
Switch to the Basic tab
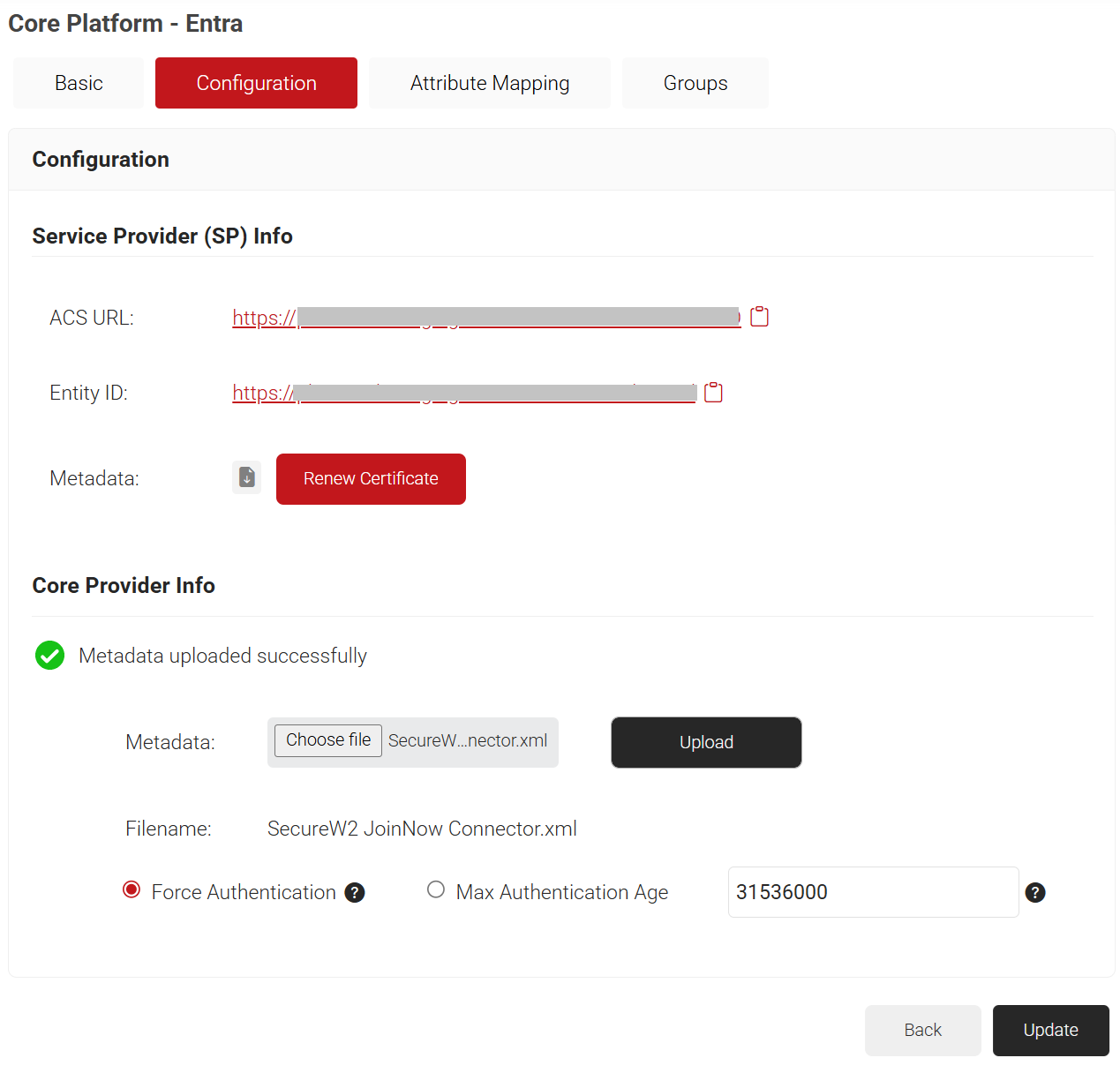[79, 83]
